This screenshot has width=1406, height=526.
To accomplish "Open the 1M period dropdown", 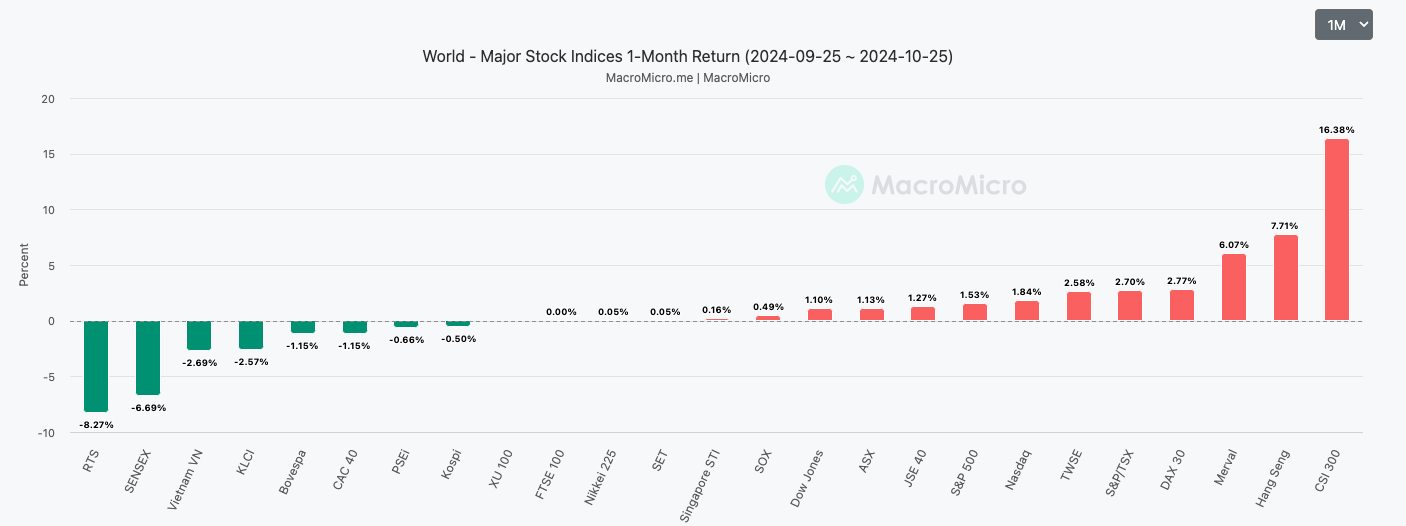I will tap(1343, 25).
